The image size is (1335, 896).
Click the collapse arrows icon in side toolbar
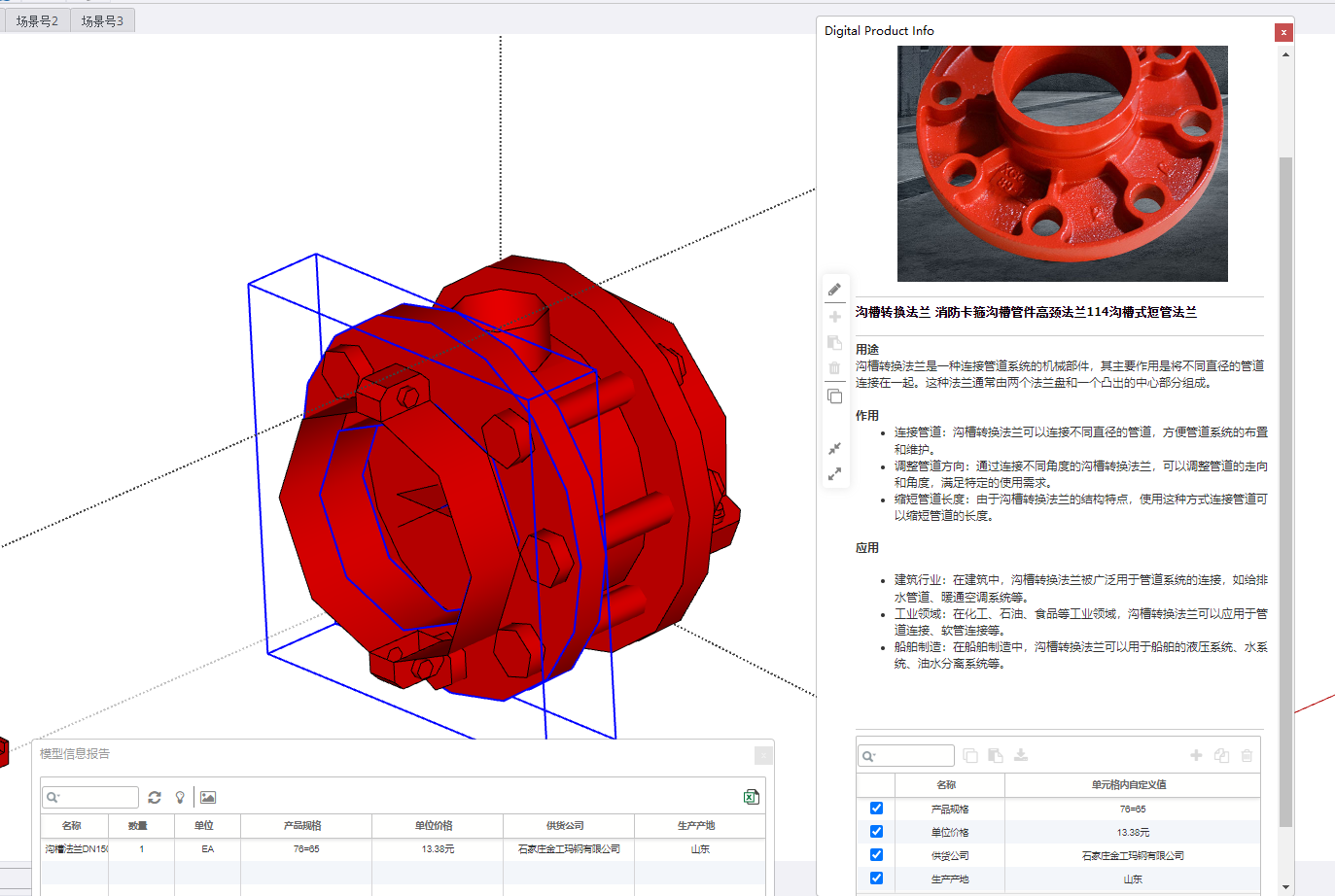[x=834, y=448]
